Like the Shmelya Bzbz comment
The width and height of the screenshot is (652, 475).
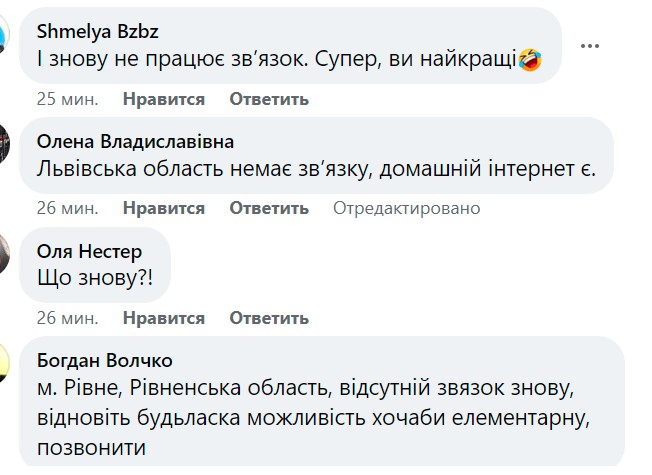164,99
